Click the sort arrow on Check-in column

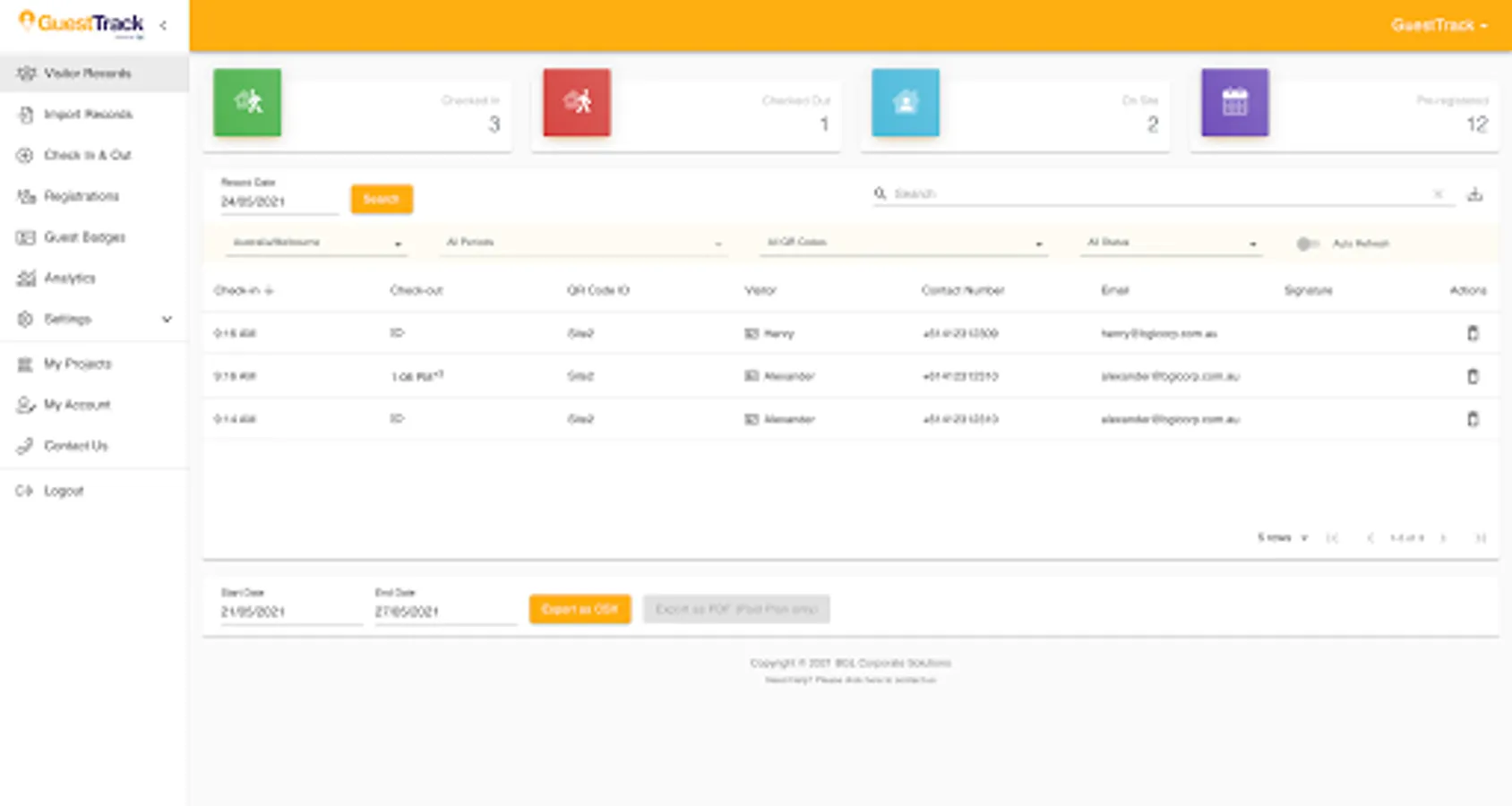(x=269, y=290)
